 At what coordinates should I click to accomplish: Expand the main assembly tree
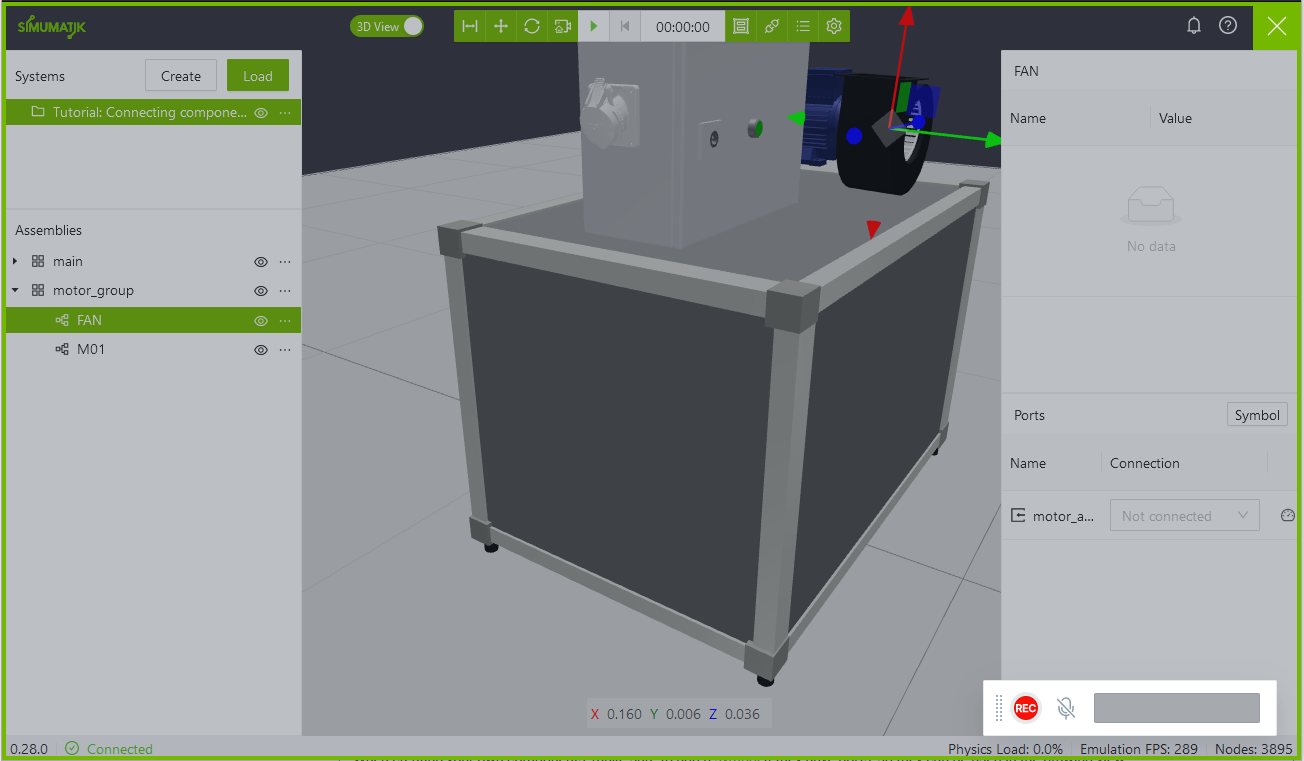coord(15,261)
